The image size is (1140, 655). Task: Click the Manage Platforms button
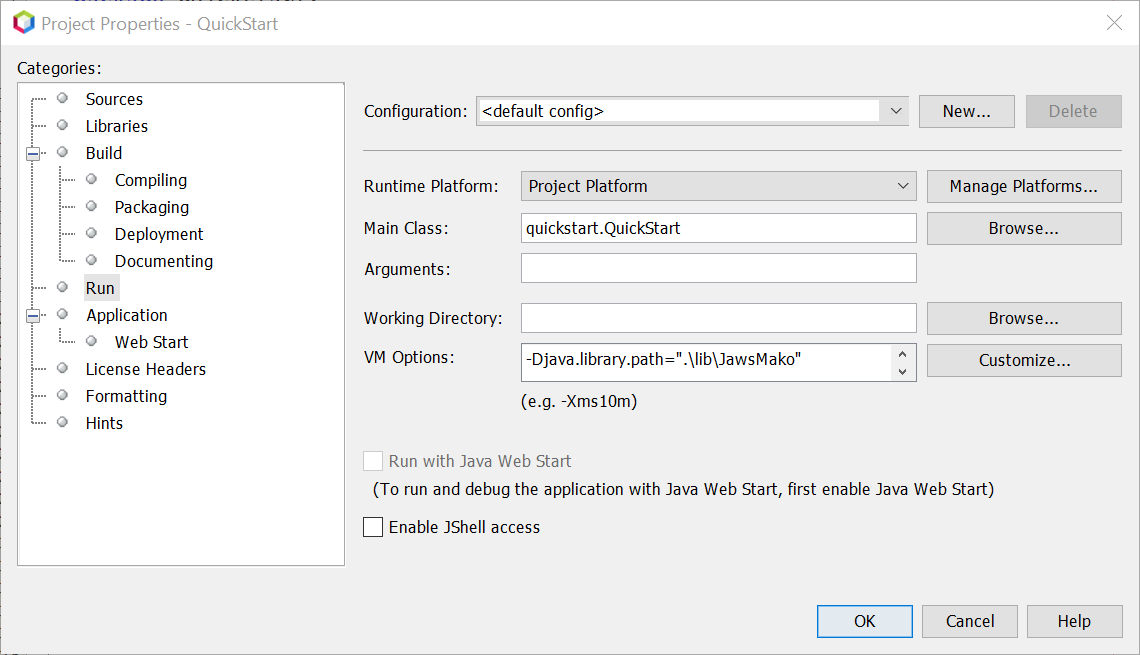coord(1023,186)
